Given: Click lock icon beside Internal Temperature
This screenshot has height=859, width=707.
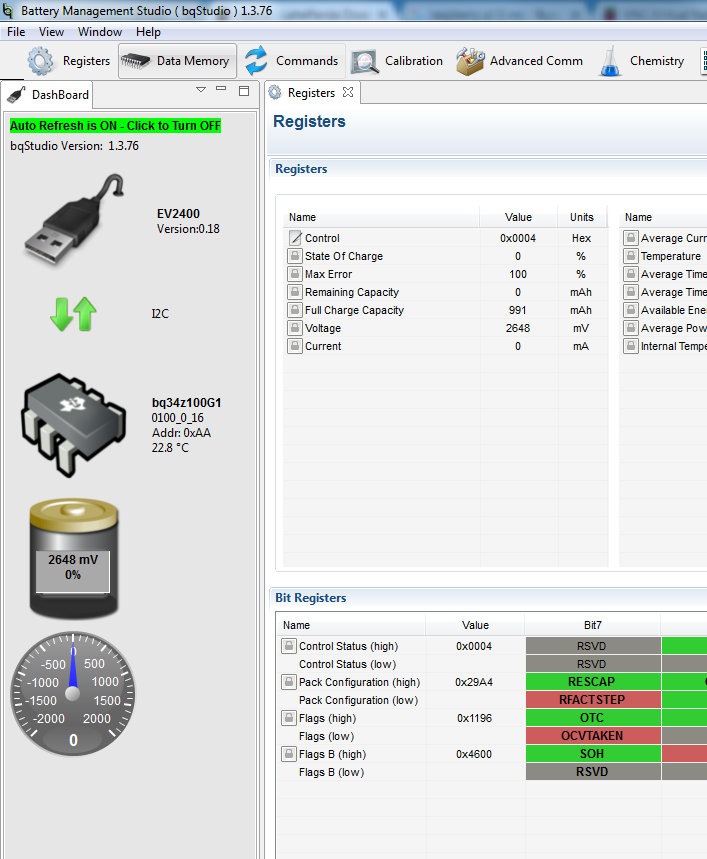Looking at the screenshot, I should [x=631, y=346].
